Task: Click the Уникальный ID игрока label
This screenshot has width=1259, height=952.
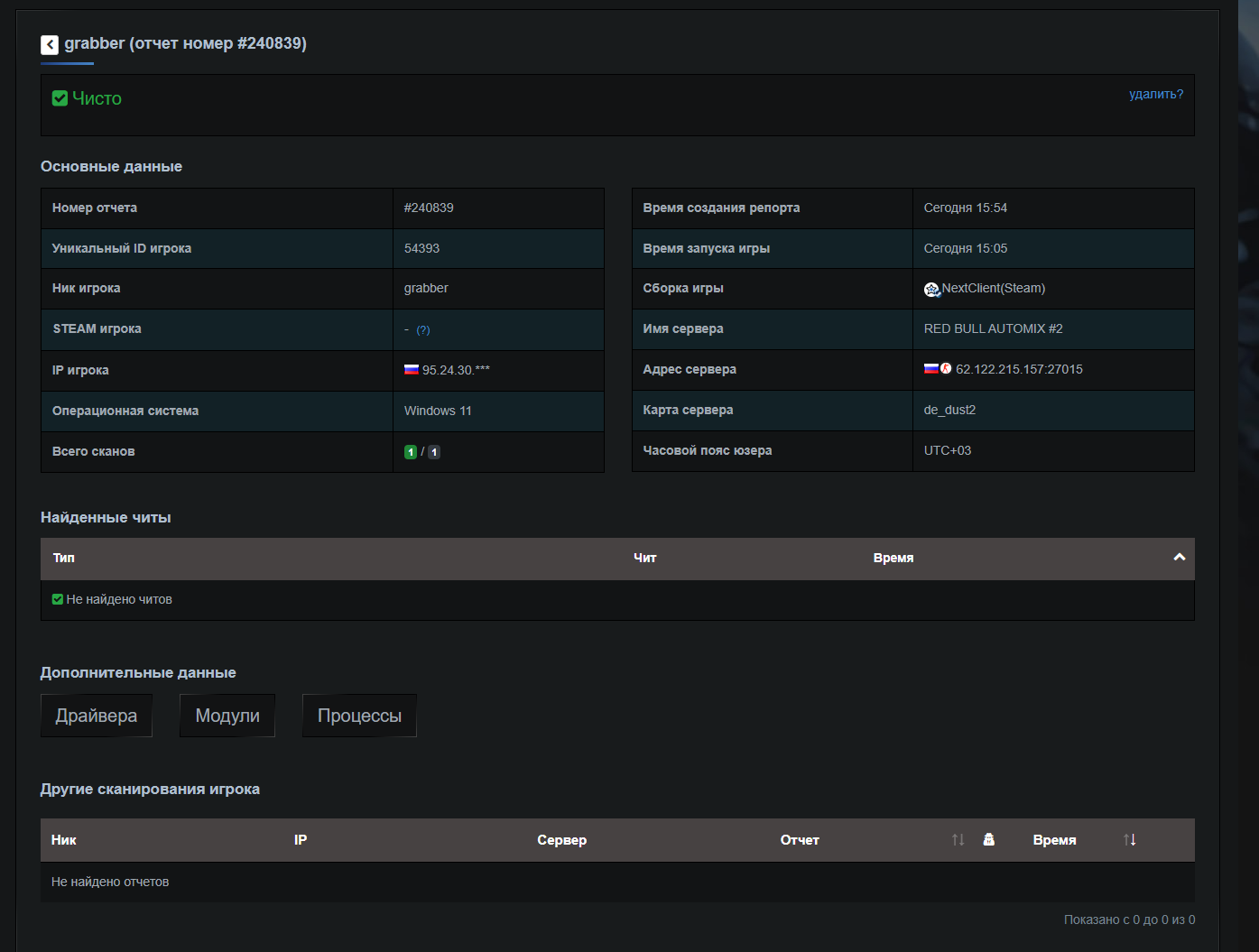Action: [122, 248]
